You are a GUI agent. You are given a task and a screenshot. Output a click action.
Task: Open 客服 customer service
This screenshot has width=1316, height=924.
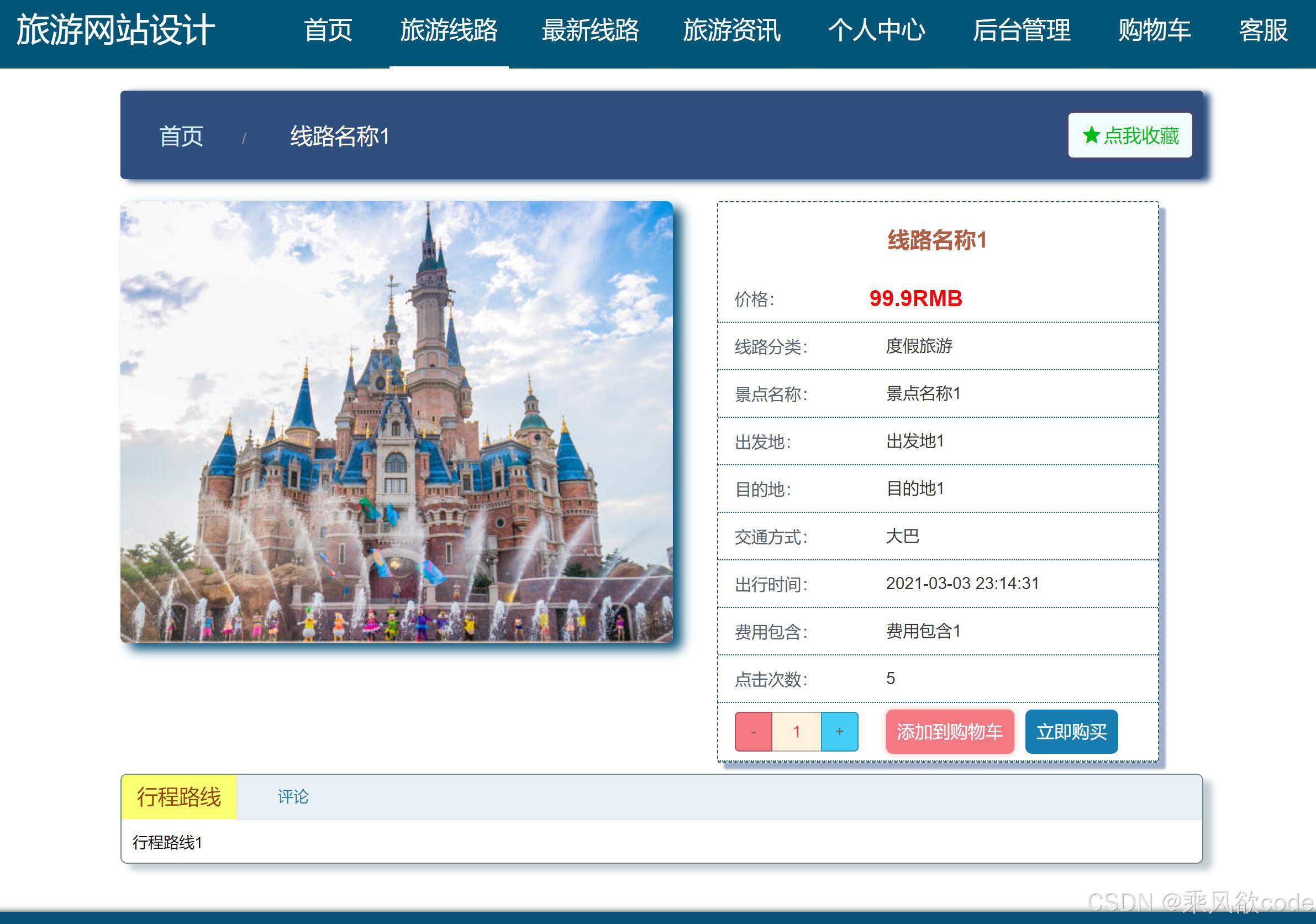(1263, 31)
